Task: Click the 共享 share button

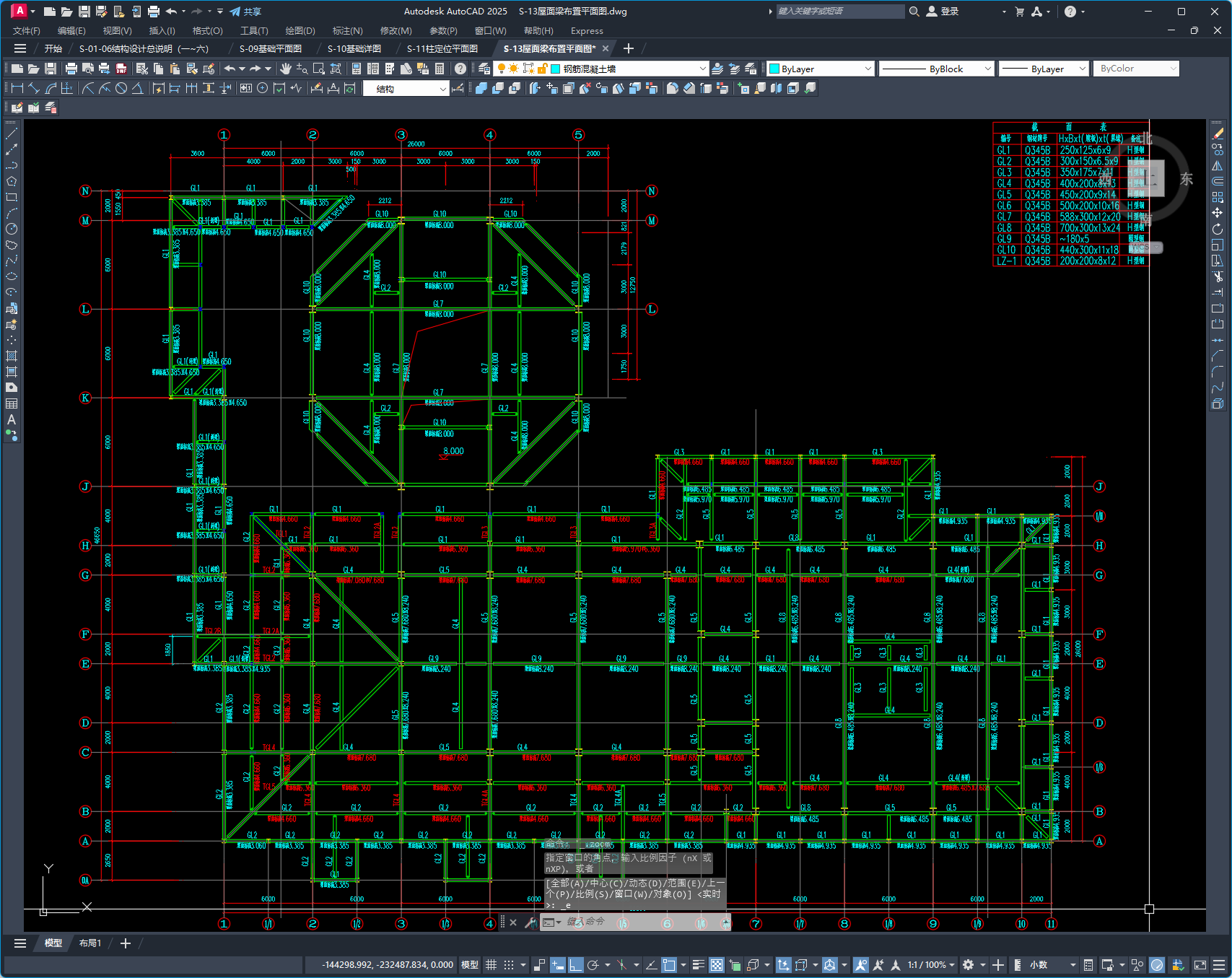Action: pyautogui.click(x=245, y=12)
